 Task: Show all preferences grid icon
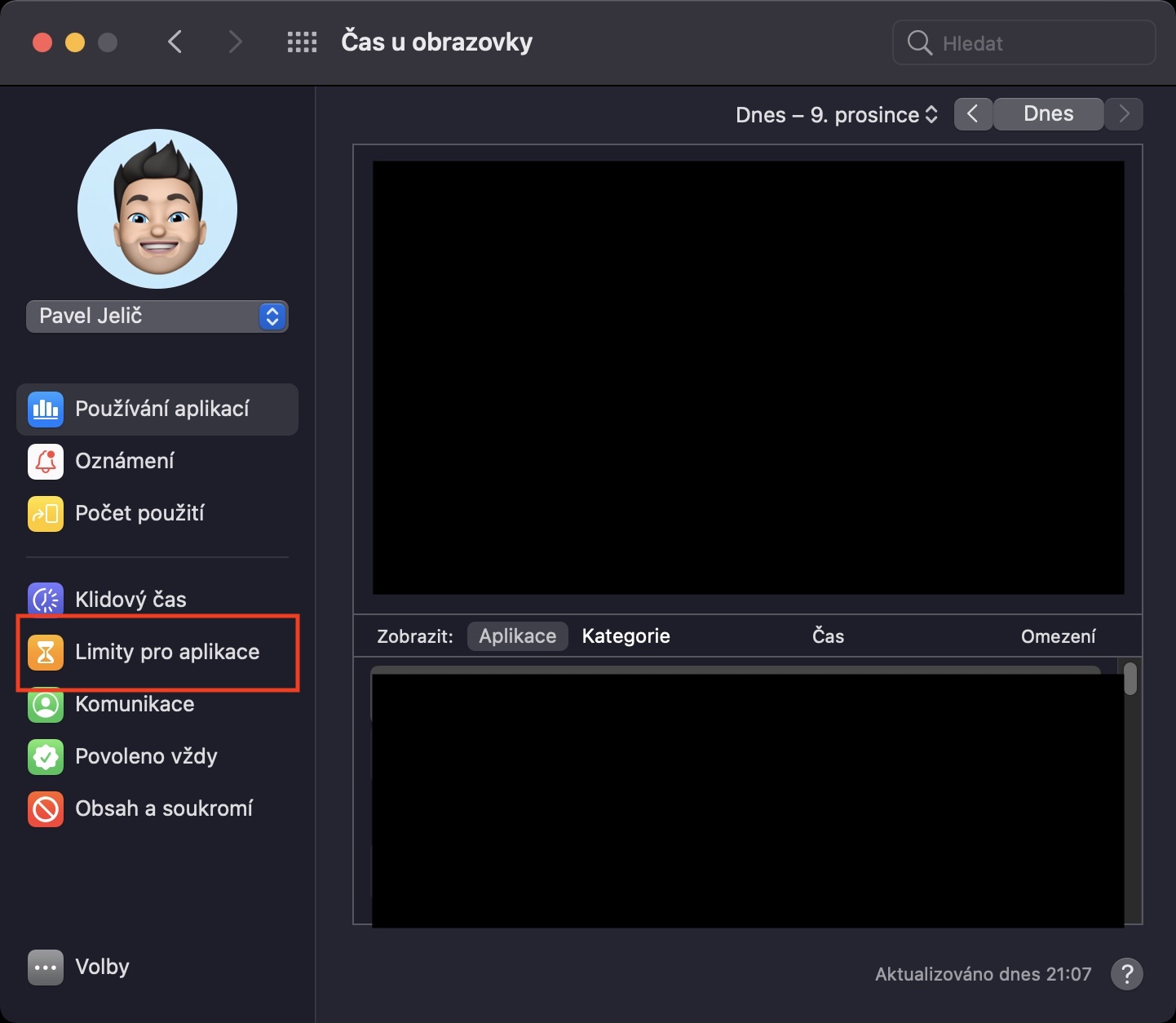pyautogui.click(x=302, y=42)
